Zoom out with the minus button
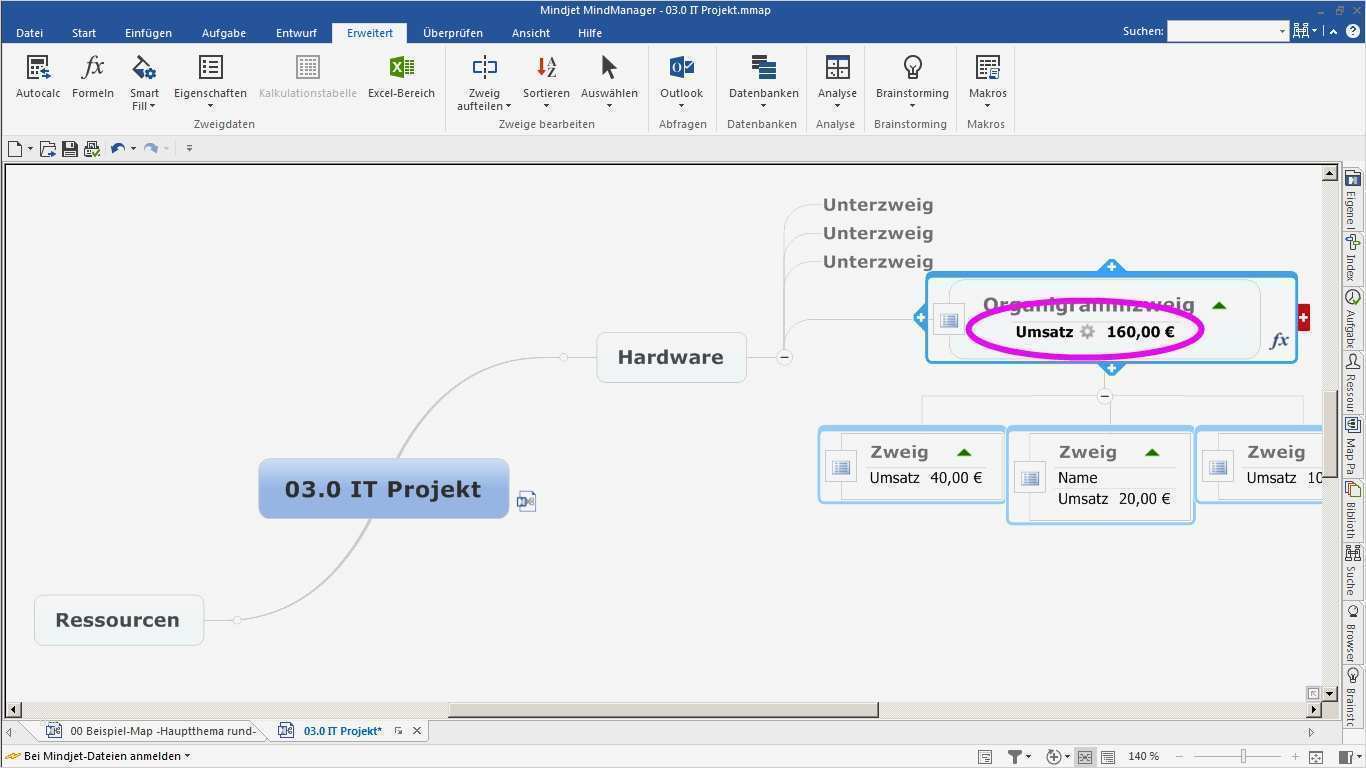Image resolution: width=1366 pixels, height=768 pixels. 1180,757
